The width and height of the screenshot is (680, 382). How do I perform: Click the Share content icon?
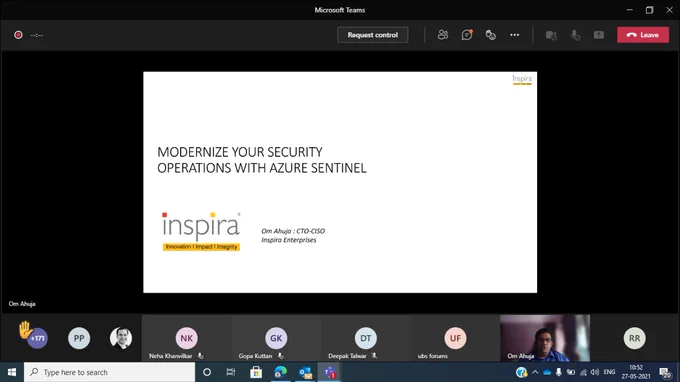click(599, 35)
